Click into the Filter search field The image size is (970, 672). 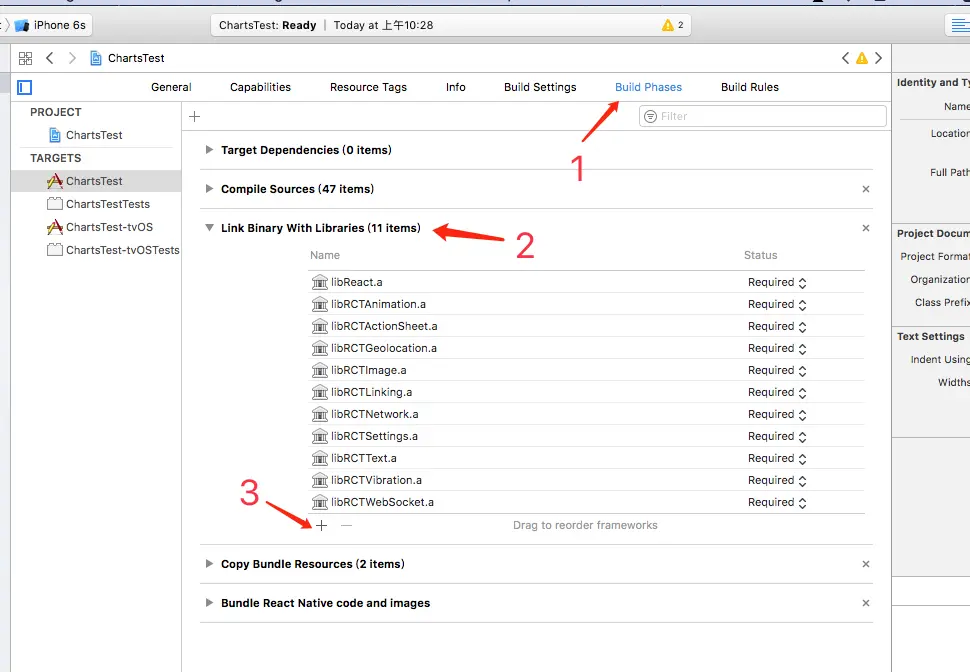tap(763, 116)
